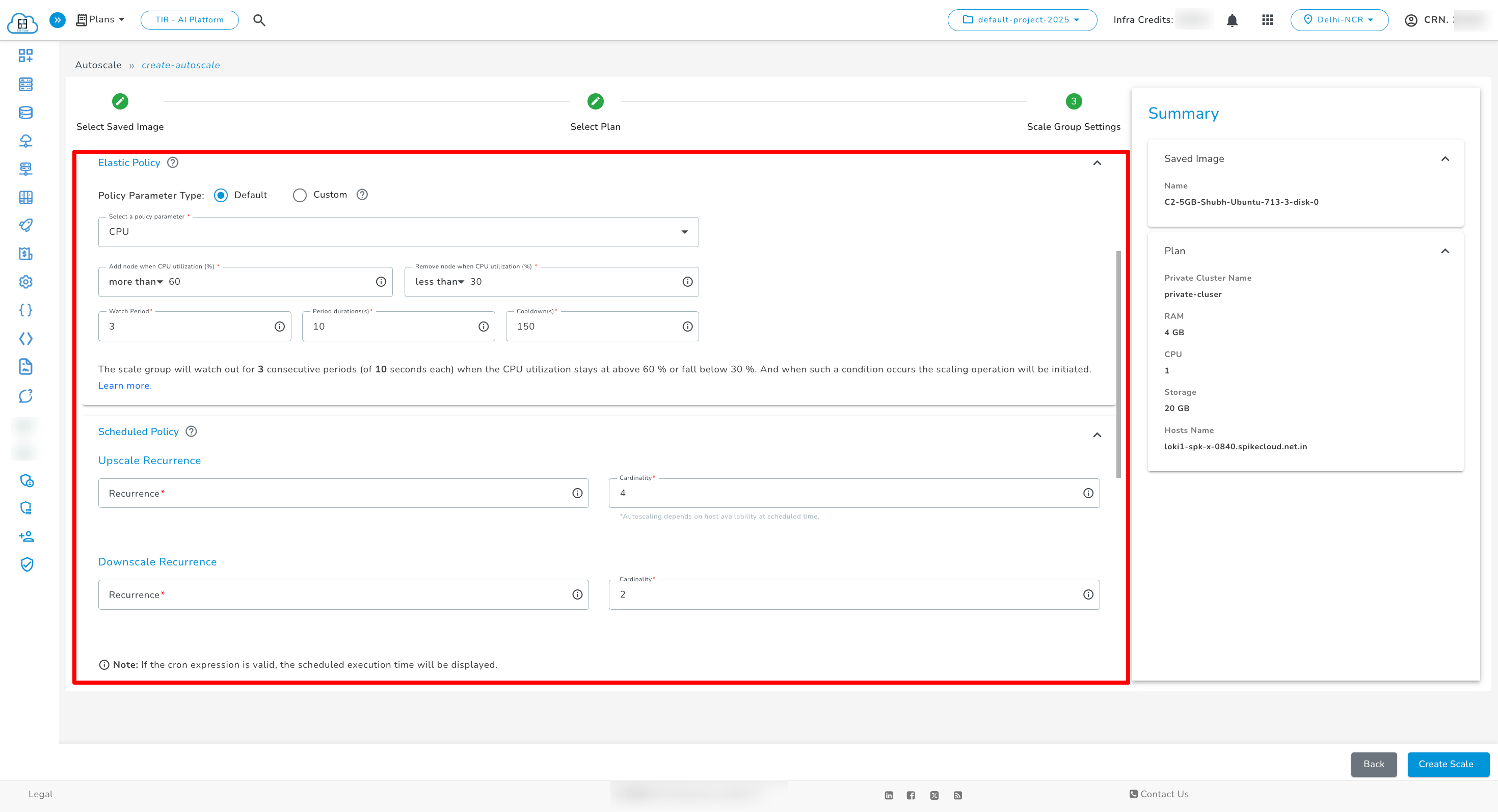
Task: Open the rocket launch section in sidebar
Action: point(25,225)
